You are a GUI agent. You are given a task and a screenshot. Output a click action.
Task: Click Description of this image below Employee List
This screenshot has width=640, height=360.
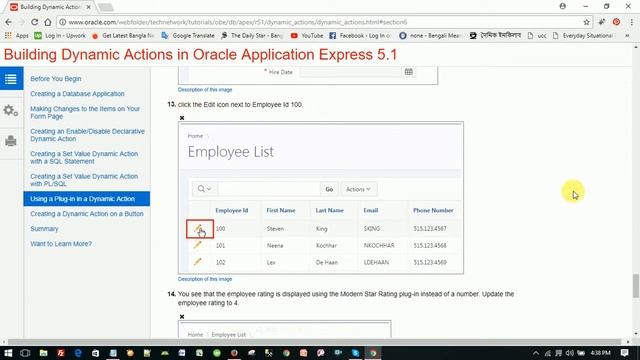coord(205,279)
